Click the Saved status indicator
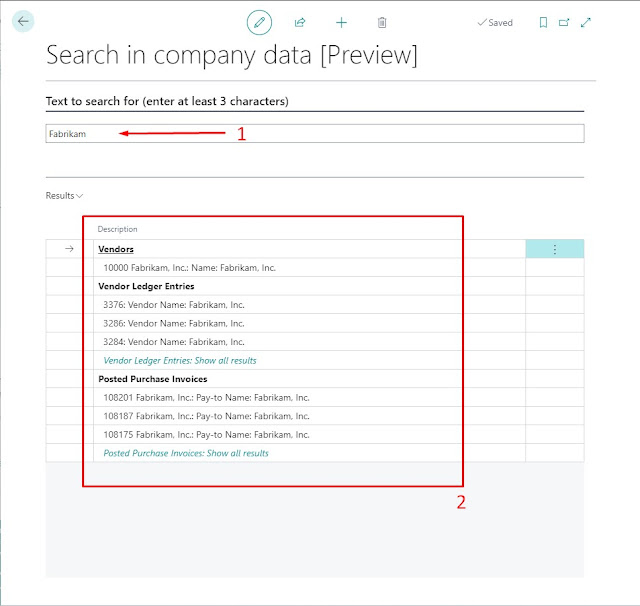640x606 pixels. (495, 23)
